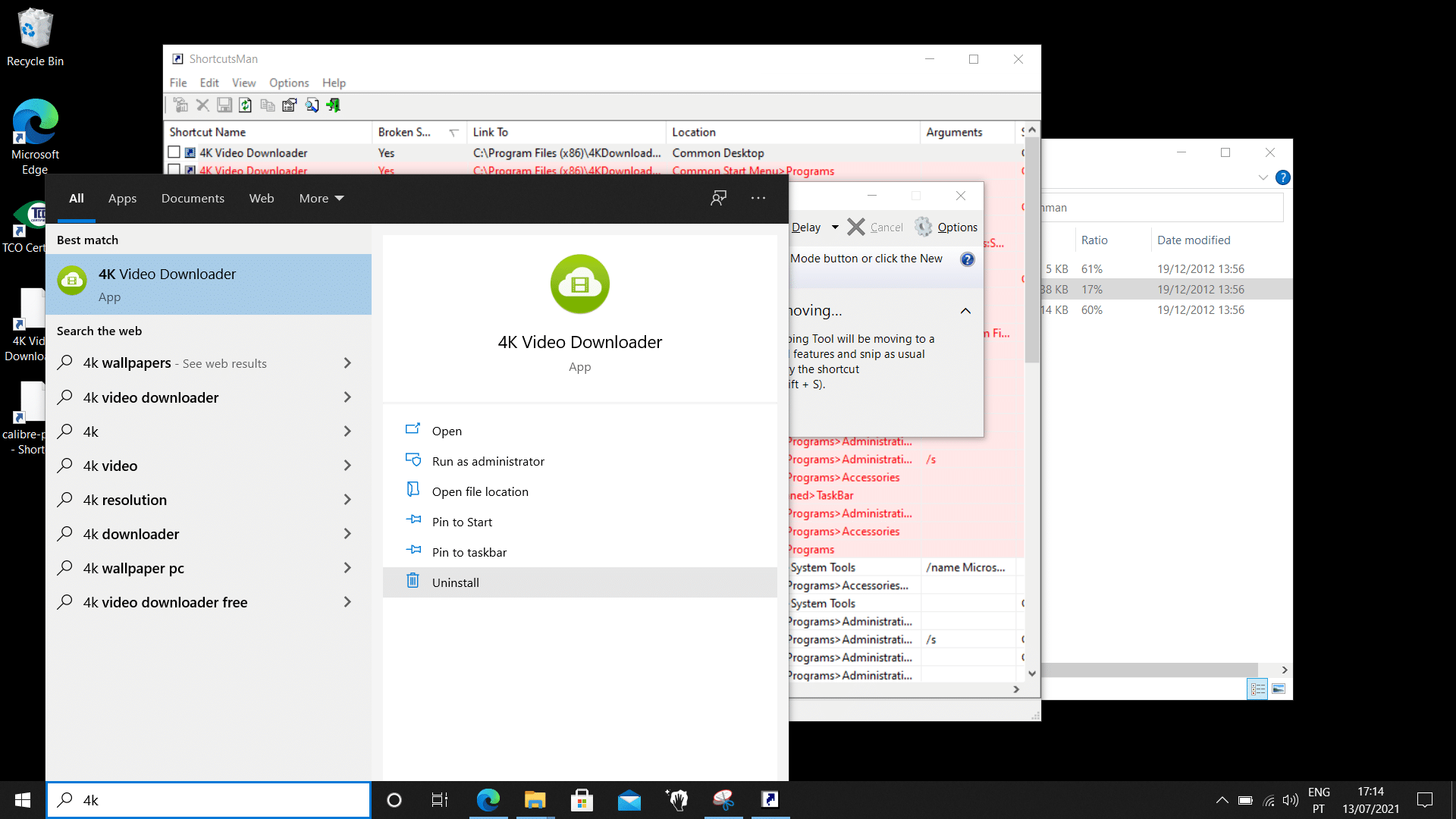Open the search panel three-dots options
The image size is (1456, 819).
(x=758, y=198)
